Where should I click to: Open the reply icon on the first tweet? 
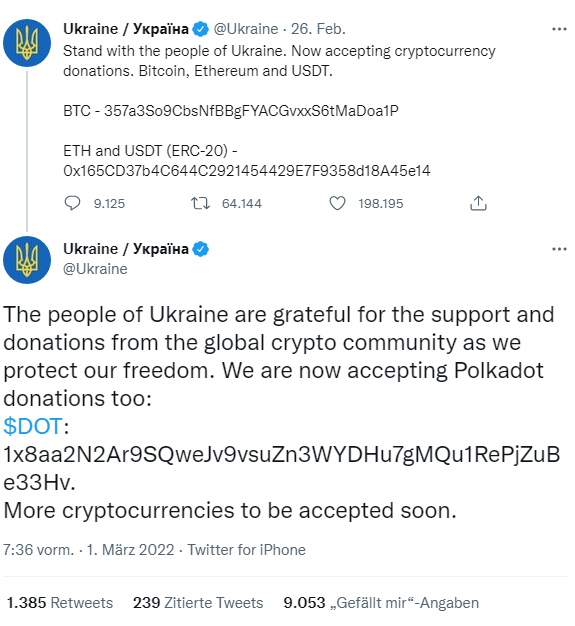72,203
